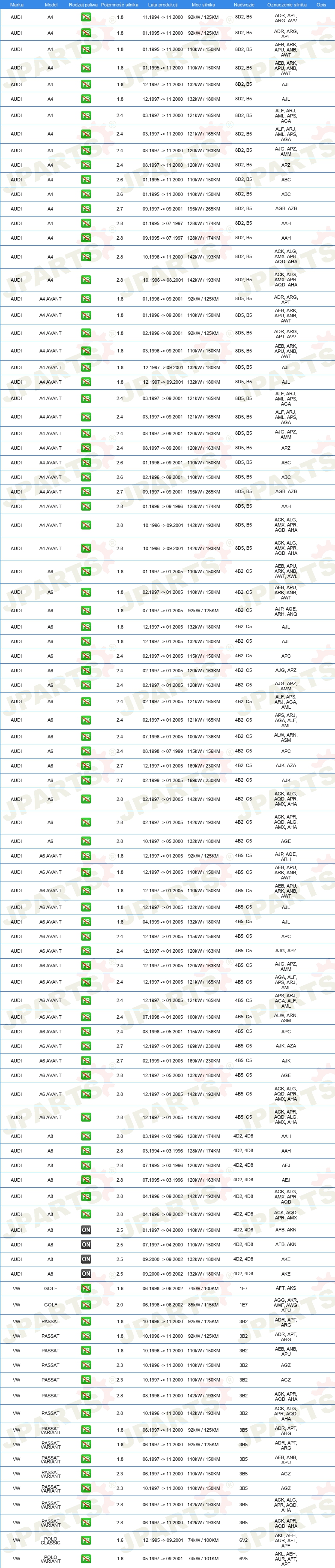Screen dimensions: 335x1568
Task: Select '01.1996 -> 09.1996' production years cell
Action: pyautogui.click(x=163, y=506)
